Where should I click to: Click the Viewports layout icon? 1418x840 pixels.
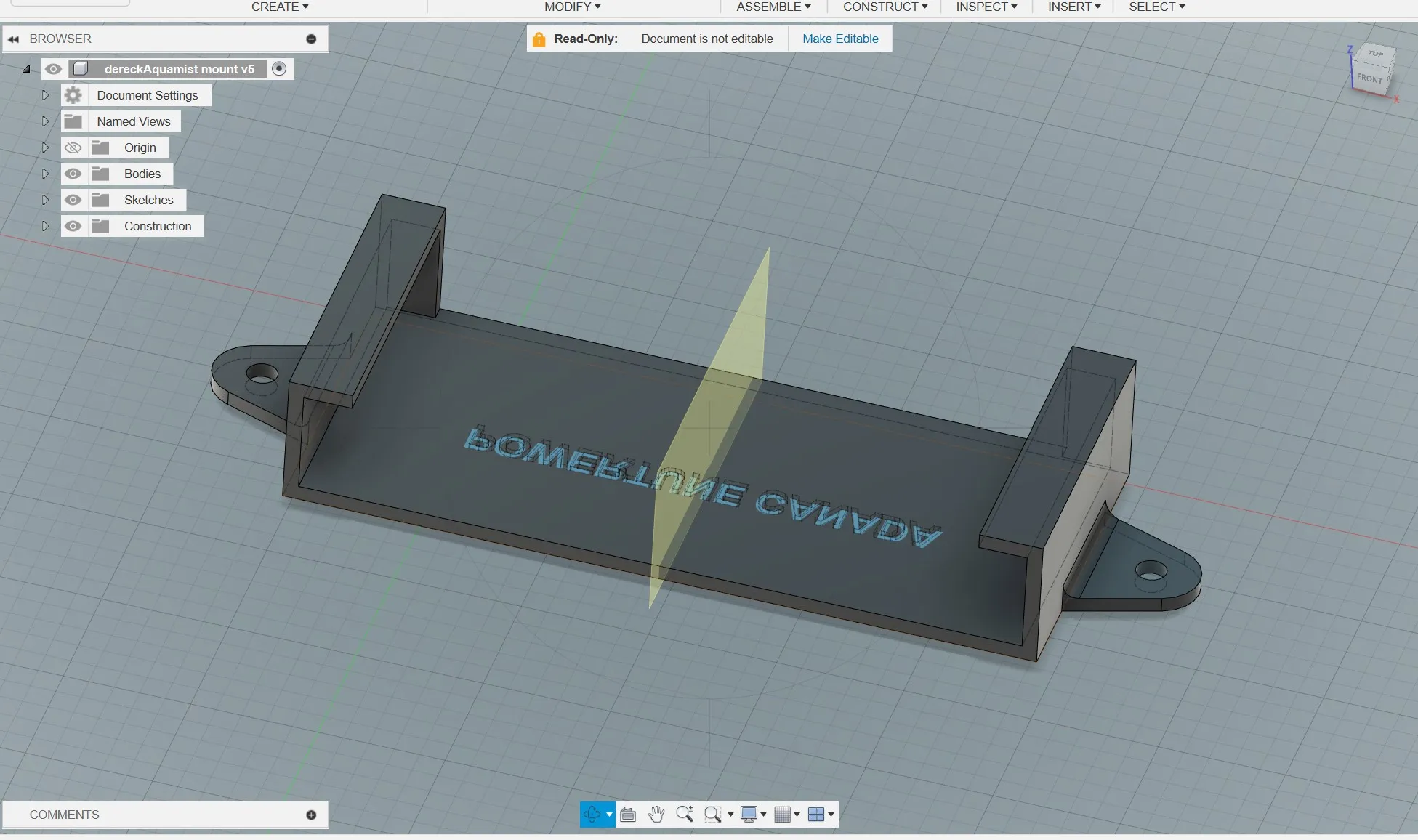click(x=816, y=815)
